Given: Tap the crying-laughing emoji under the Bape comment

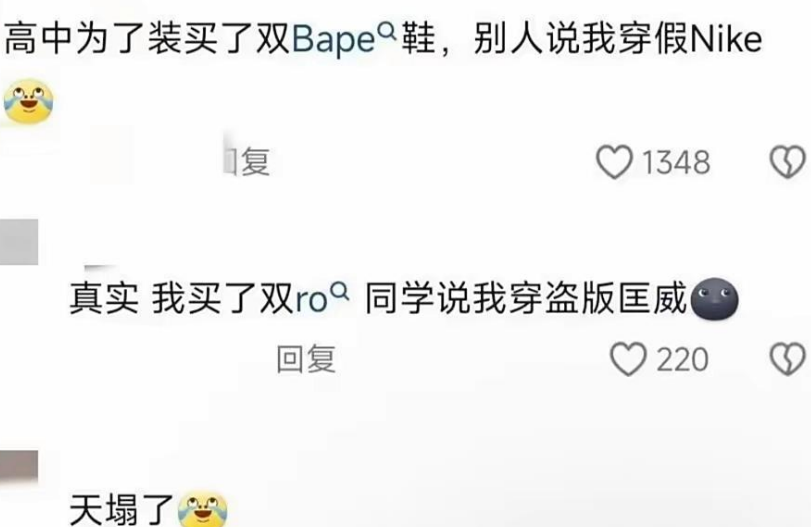Looking at the screenshot, I should tap(28, 101).
